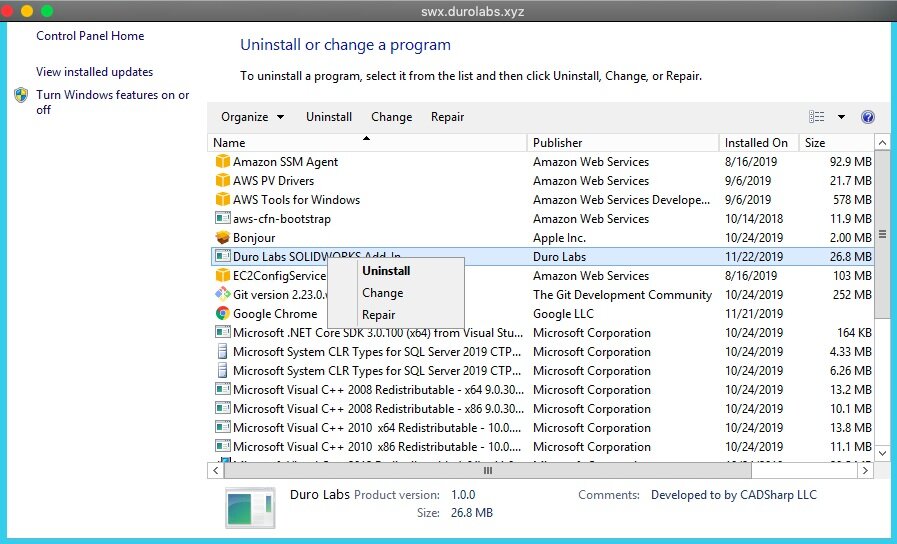Click the Amazon SSM Agent package icon

(x=222, y=162)
